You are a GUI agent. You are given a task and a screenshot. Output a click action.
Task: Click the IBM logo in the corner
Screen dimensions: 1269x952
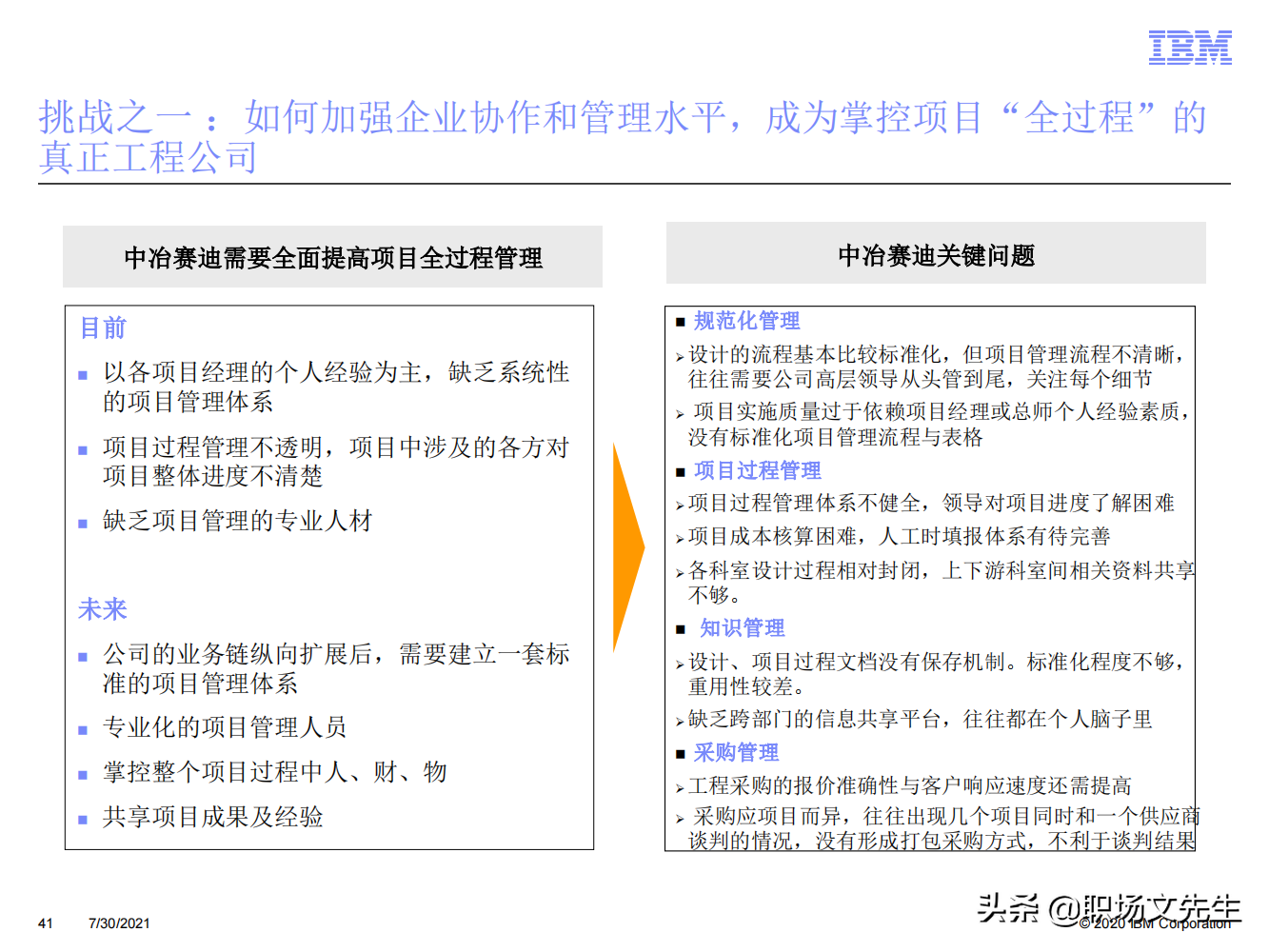tap(1190, 48)
